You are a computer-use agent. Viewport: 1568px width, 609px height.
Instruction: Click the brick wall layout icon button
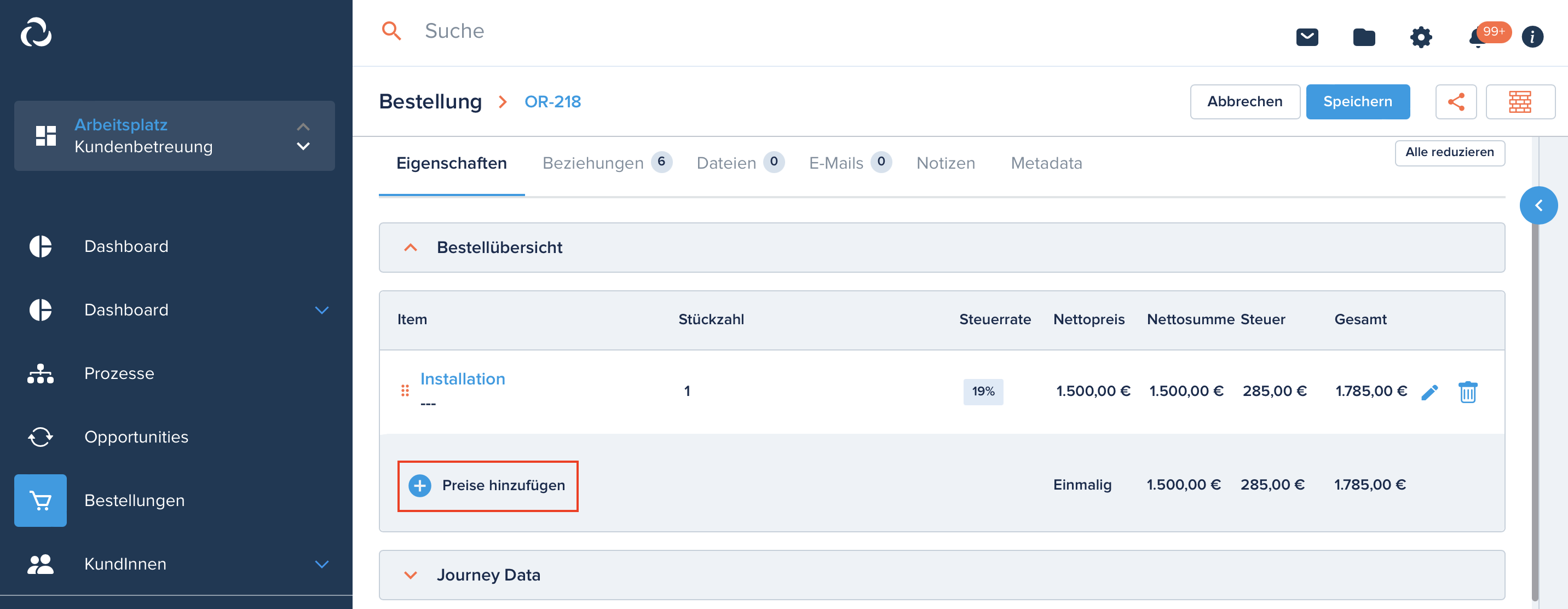pos(1520,102)
